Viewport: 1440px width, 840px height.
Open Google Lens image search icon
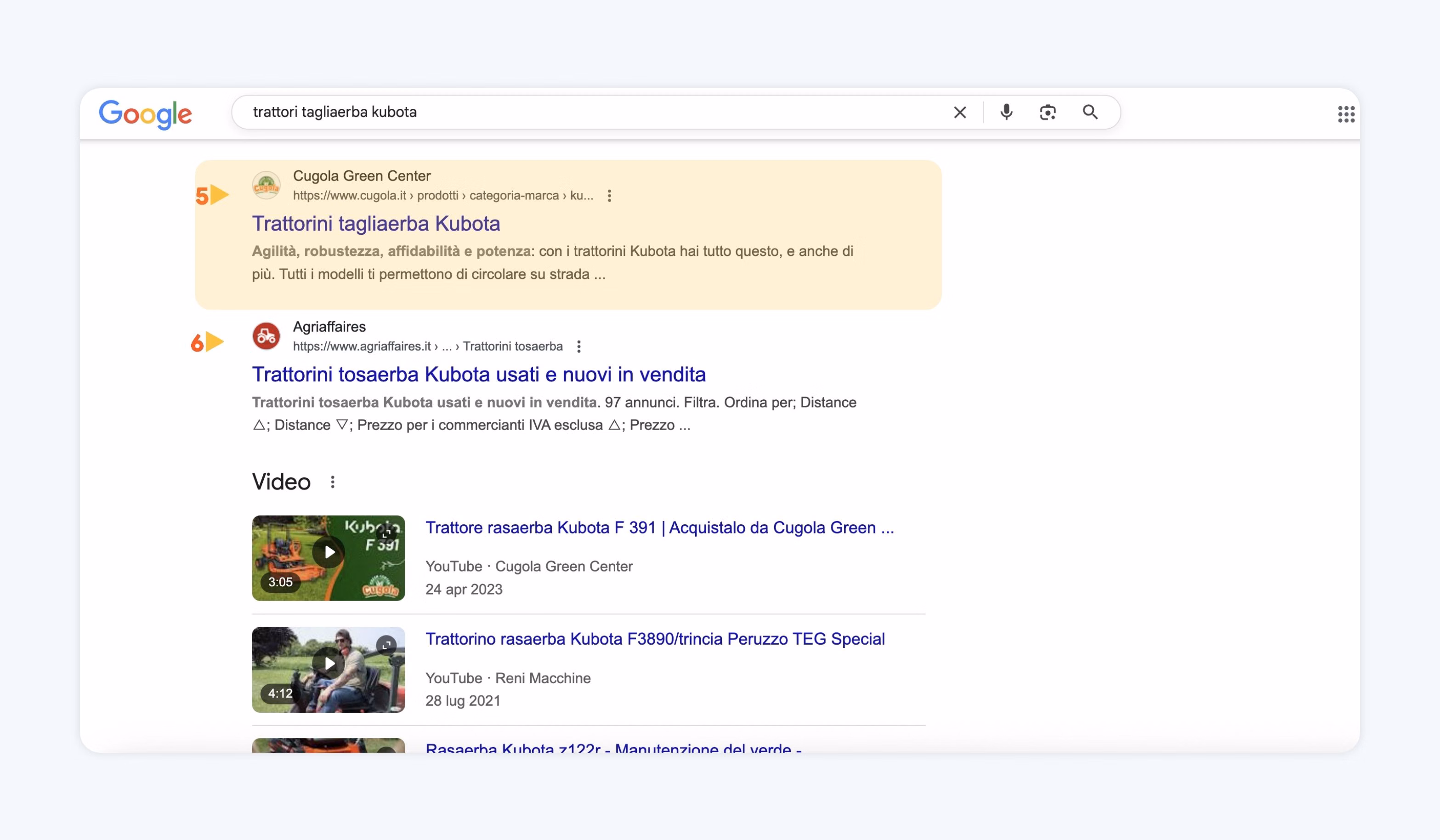click(1048, 112)
